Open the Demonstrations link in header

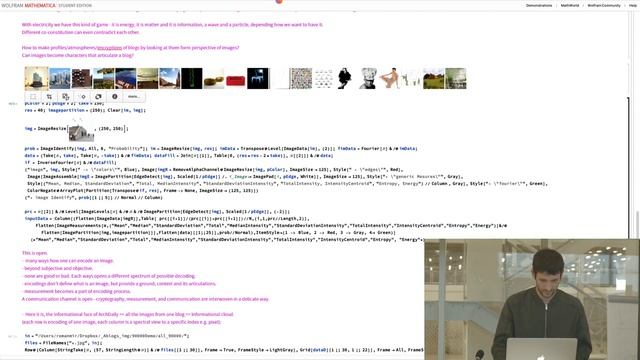tap(539, 5)
